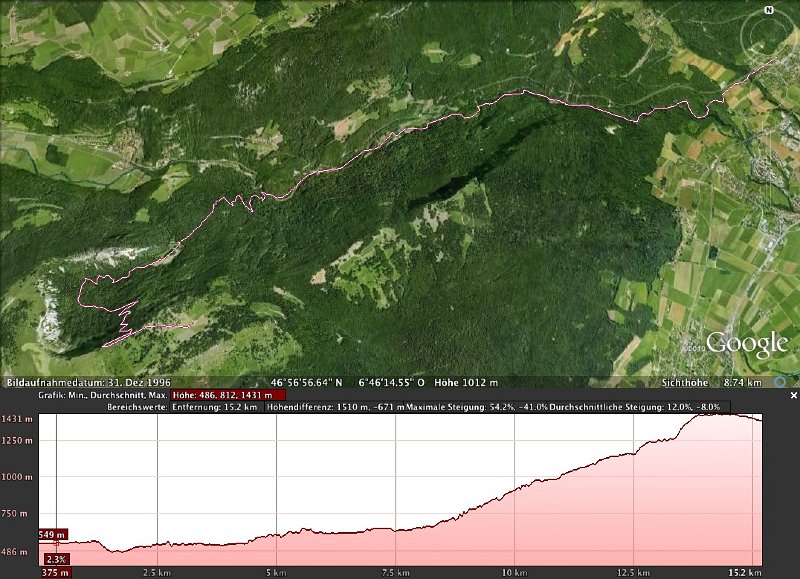The height and width of the screenshot is (579, 800).
Task: Click the 2.3% slope indicator label
Action: [56, 559]
